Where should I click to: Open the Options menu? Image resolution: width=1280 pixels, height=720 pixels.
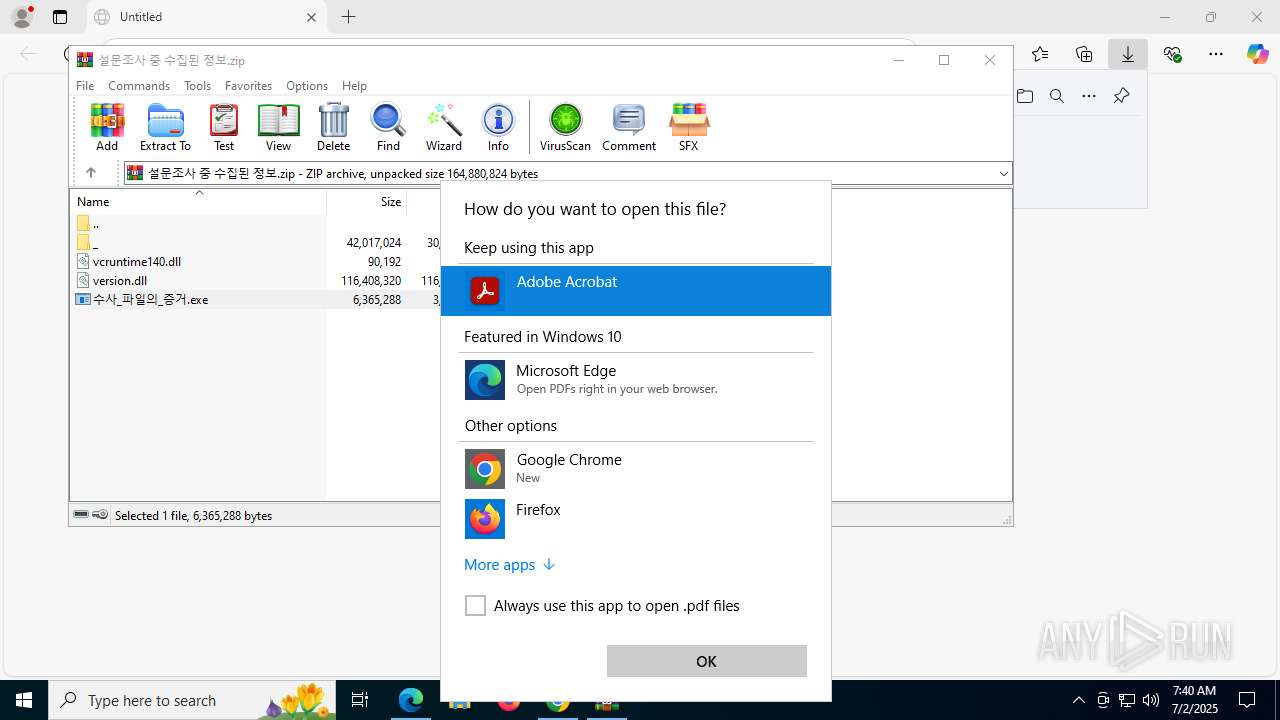[x=307, y=86]
